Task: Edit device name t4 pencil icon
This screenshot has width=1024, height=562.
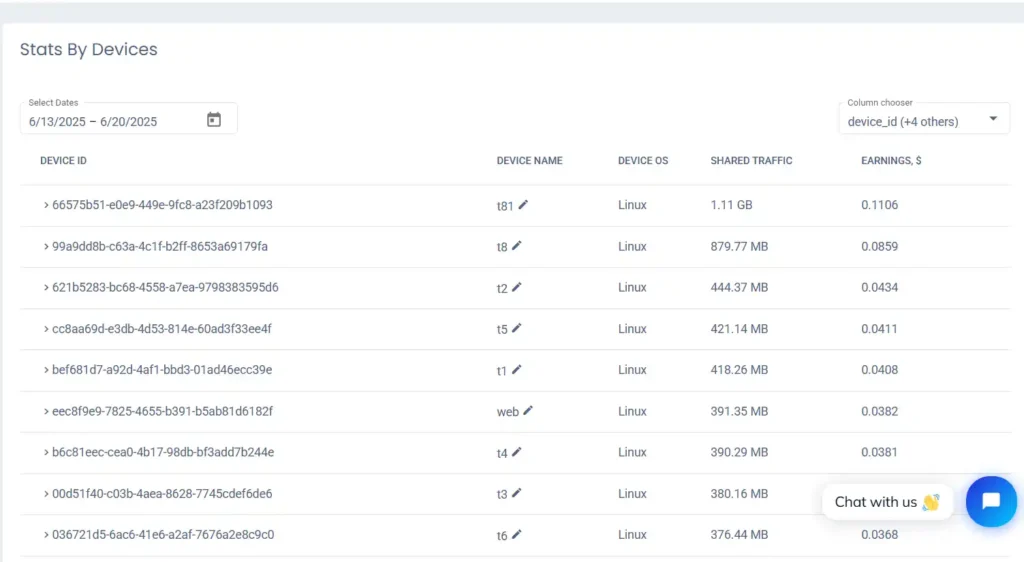Action: [x=517, y=452]
